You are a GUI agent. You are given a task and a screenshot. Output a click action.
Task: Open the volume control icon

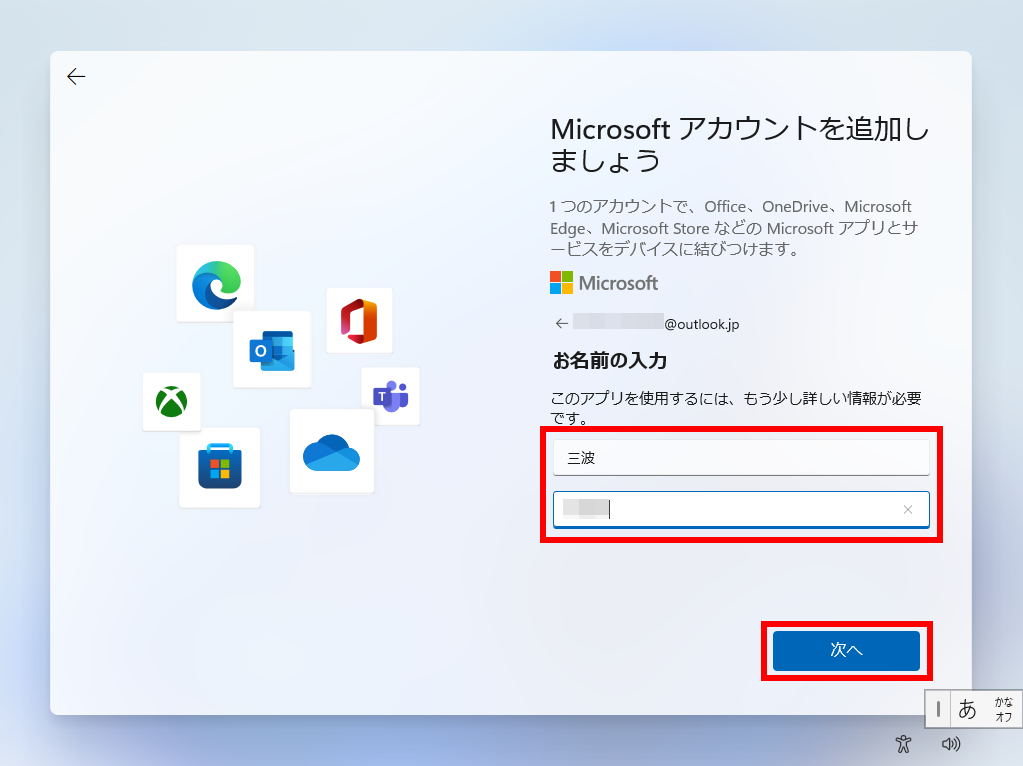(x=950, y=743)
